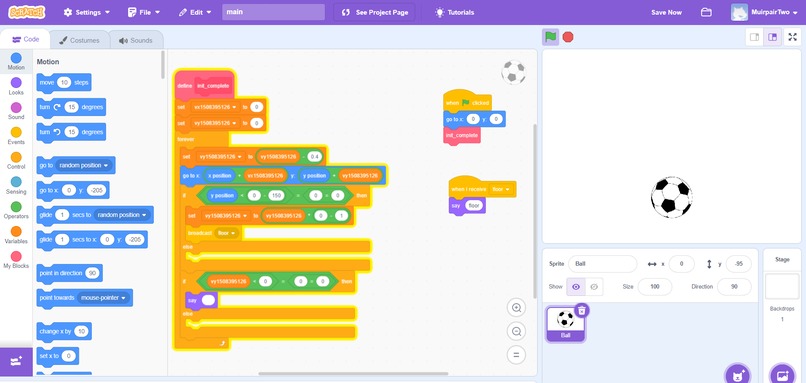
Task: Click the sprite Size field
Action: click(654, 286)
